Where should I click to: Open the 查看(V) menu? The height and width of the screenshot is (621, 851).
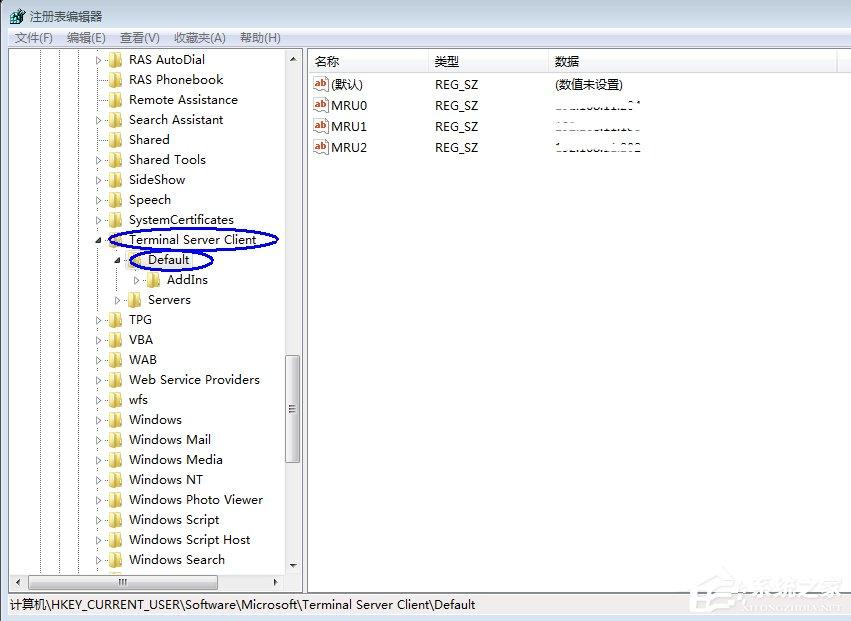(139, 38)
